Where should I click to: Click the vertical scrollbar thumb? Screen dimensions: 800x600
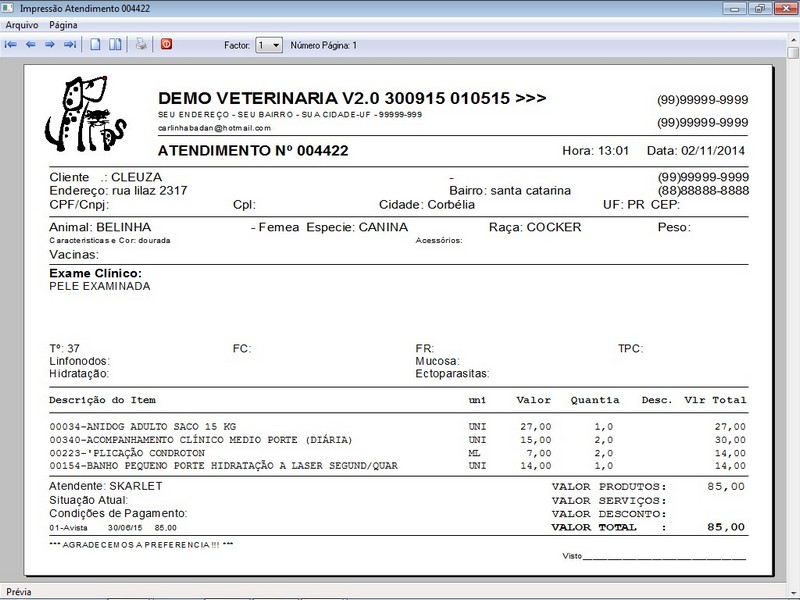pyautogui.click(x=793, y=54)
